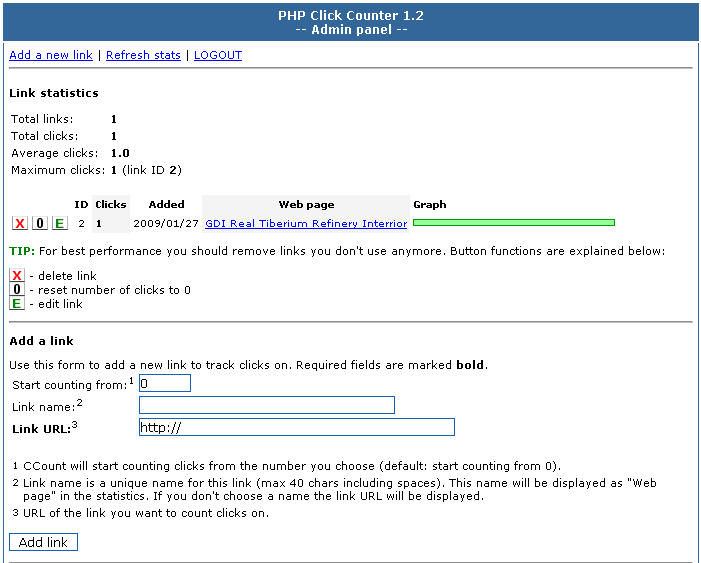
Task: Click the green graph bar for link 2
Action: tap(513, 223)
